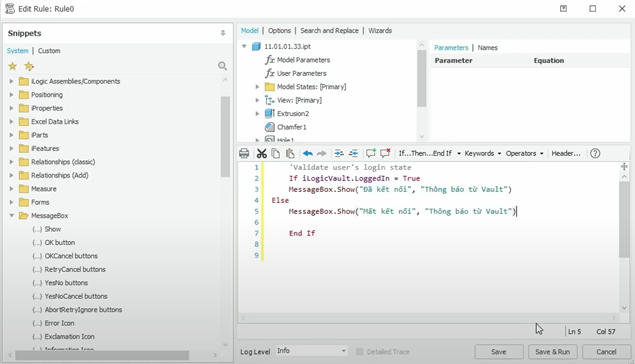Image resolution: width=635 pixels, height=364 pixels.
Task: Open the Log Level dropdown
Action: coord(311,351)
